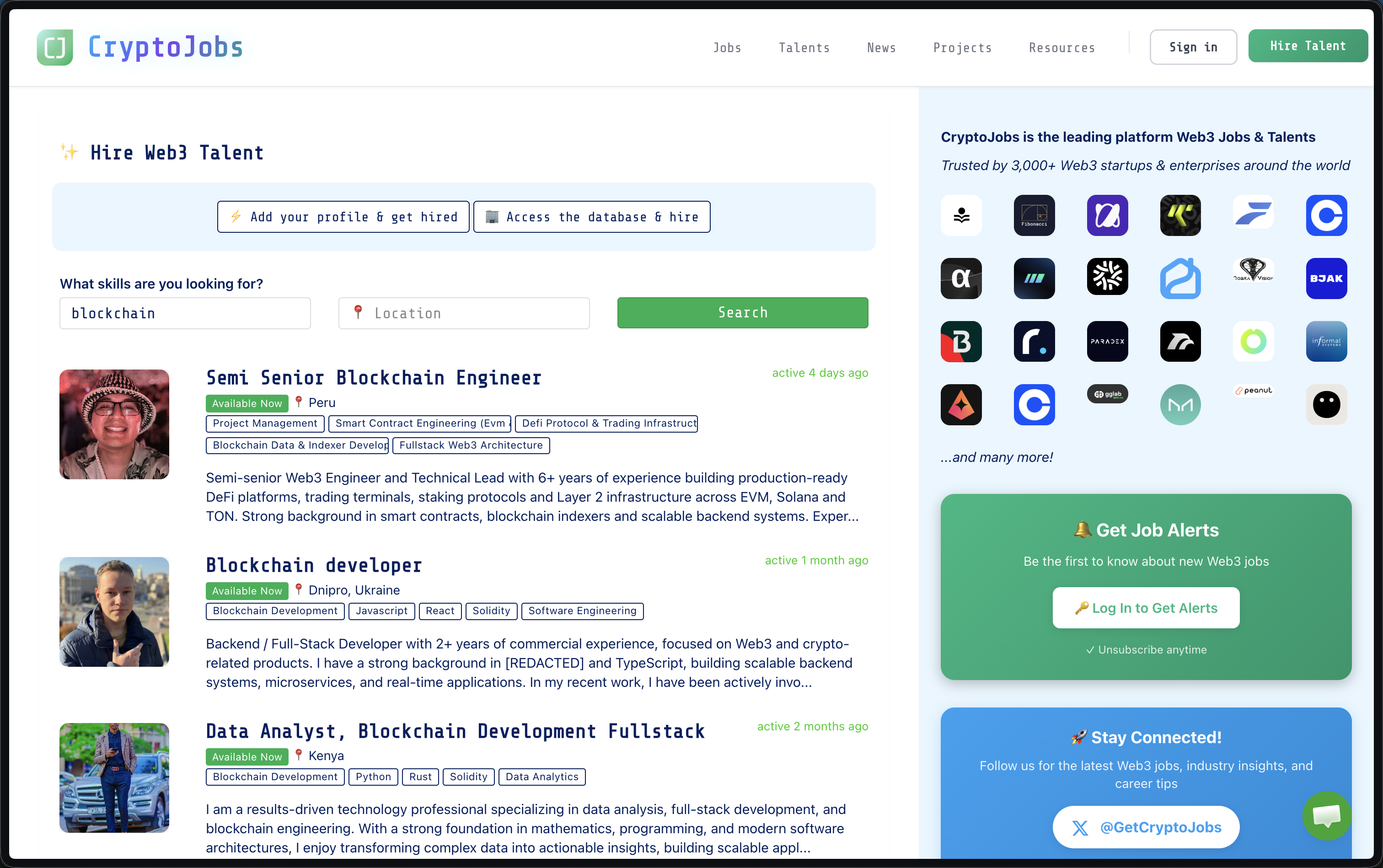Screen dimensions: 1383x868
Task: Click the Paradex company logo
Action: (1107, 342)
